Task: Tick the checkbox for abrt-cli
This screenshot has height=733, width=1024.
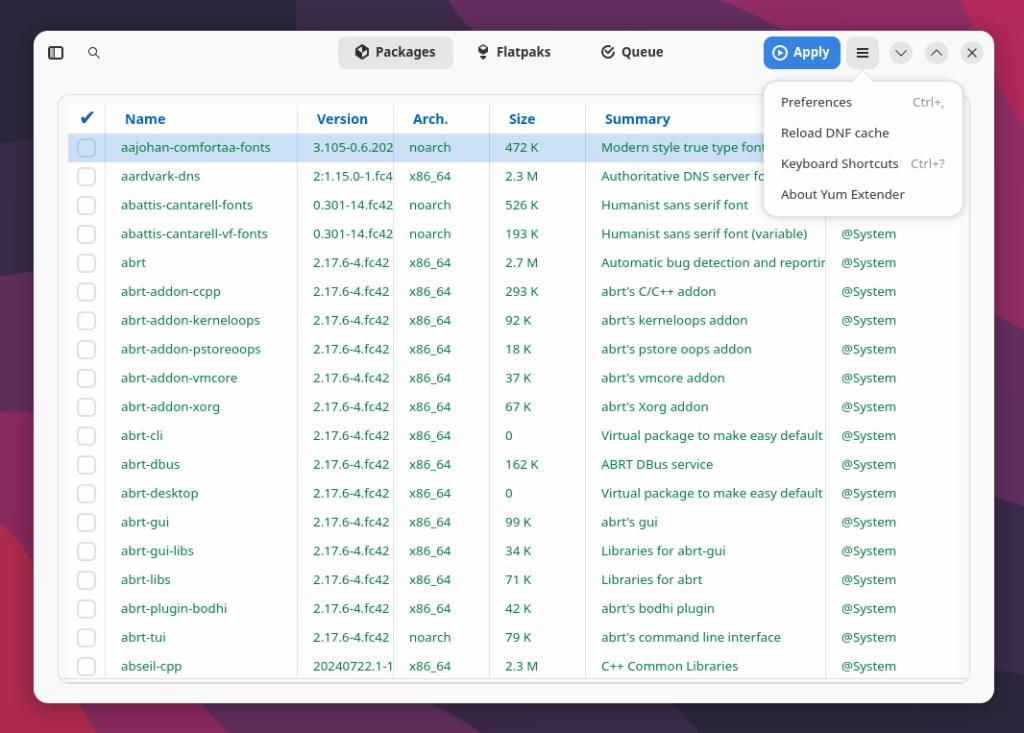Action: (87, 436)
